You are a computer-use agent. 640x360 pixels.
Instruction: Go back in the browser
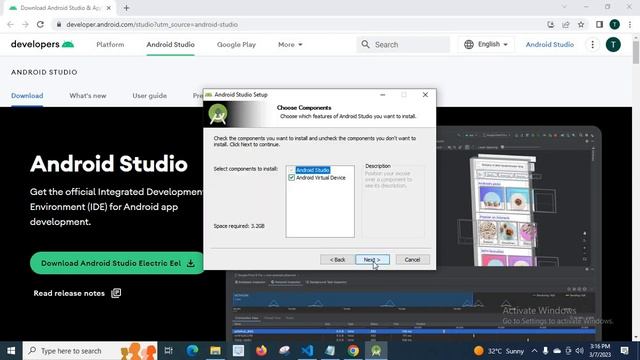tap(11, 24)
